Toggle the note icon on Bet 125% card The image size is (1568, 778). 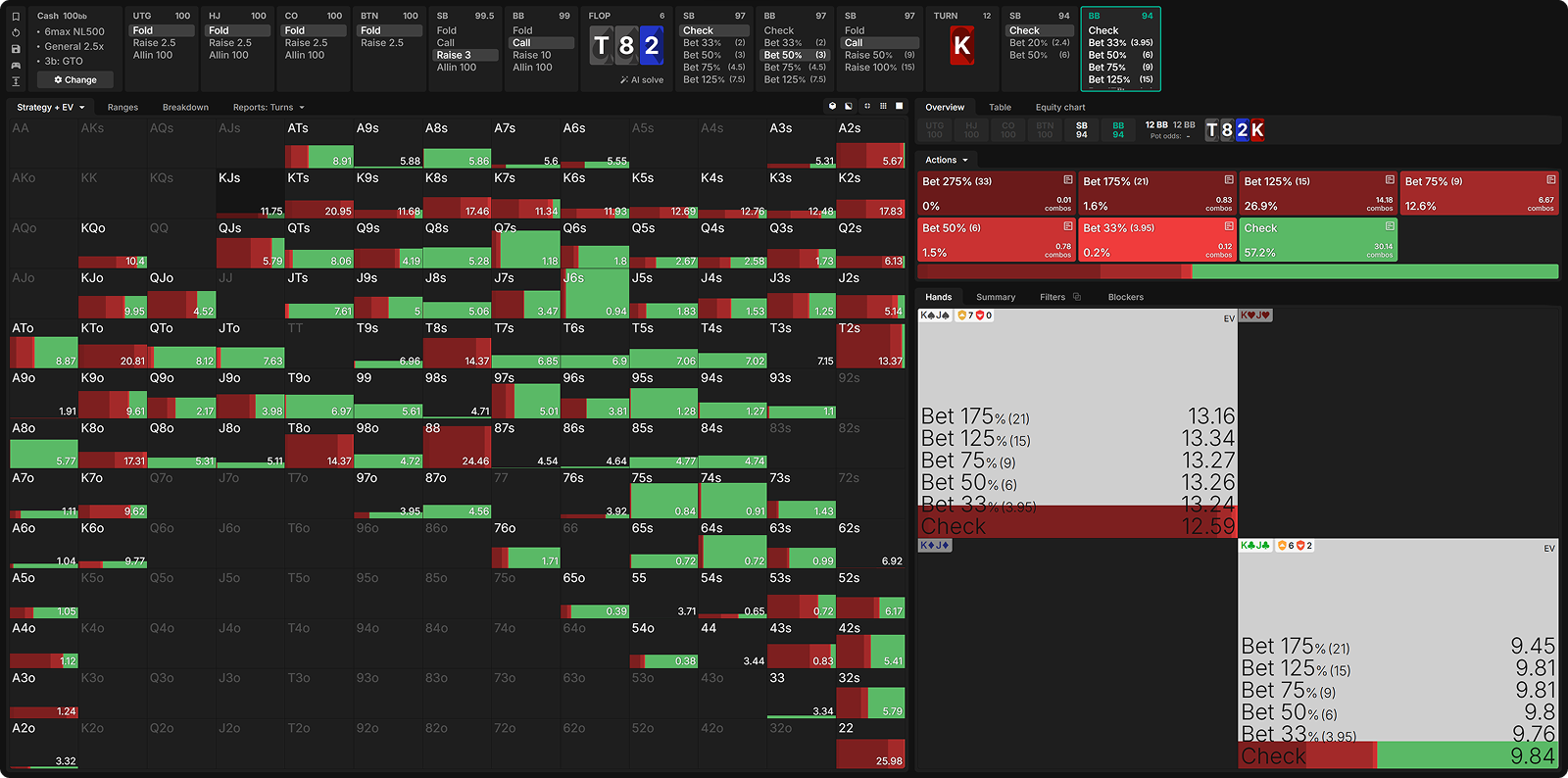(x=1389, y=180)
